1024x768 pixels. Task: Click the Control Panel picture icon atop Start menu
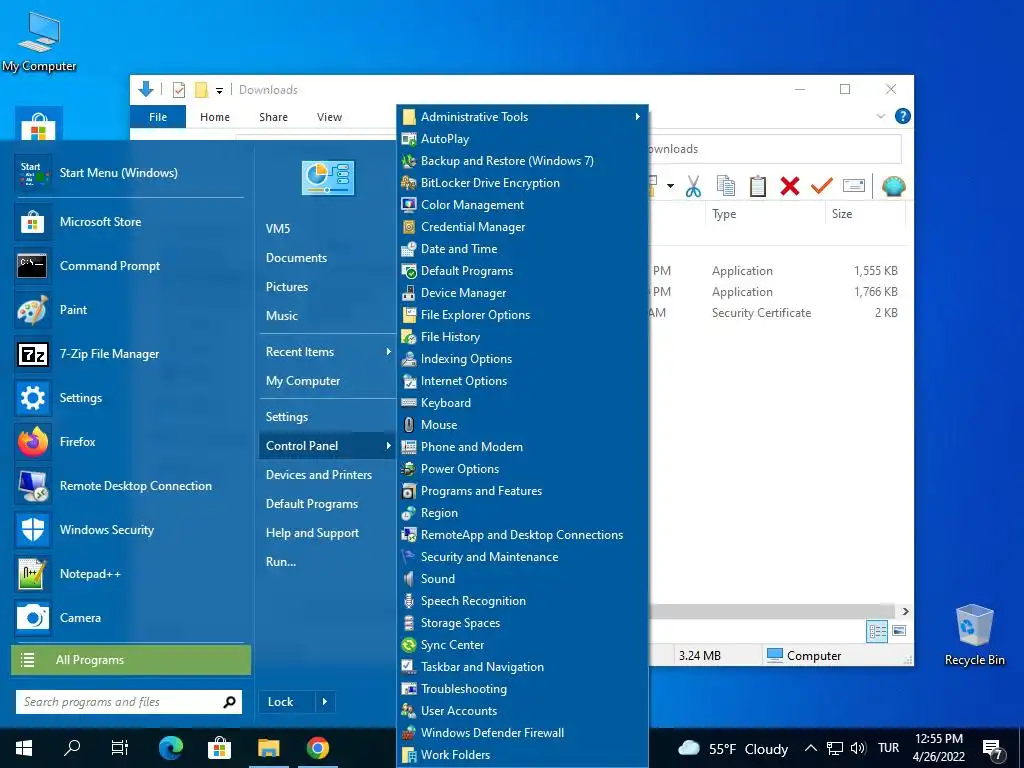[328, 178]
